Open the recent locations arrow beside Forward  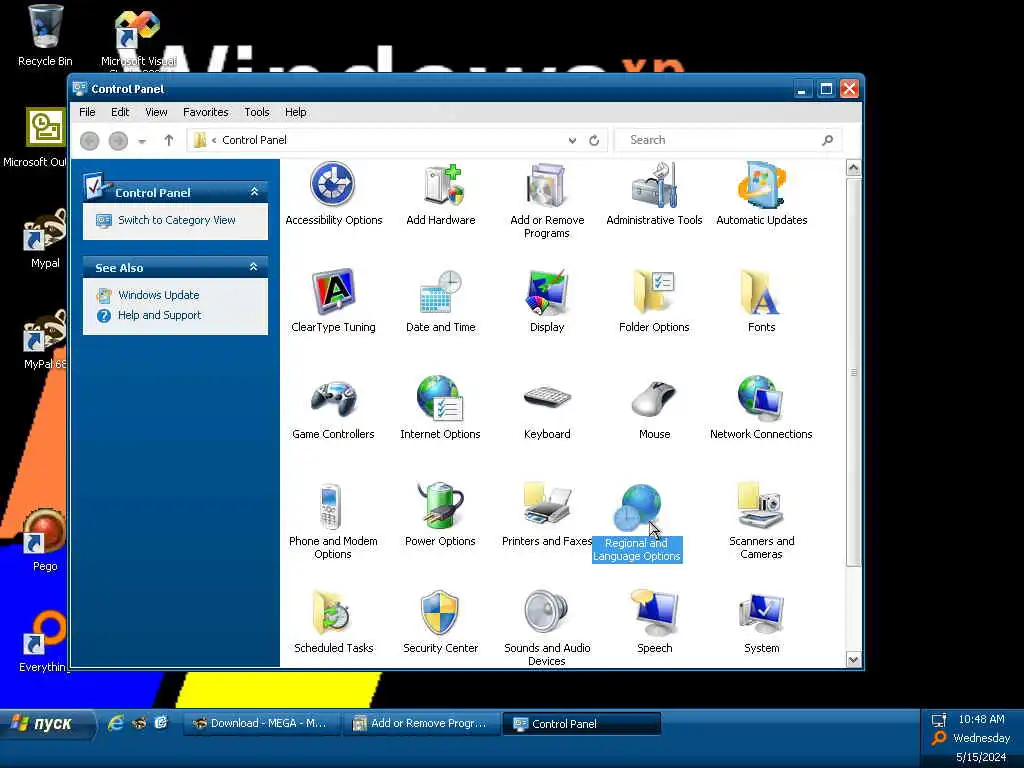(142, 140)
